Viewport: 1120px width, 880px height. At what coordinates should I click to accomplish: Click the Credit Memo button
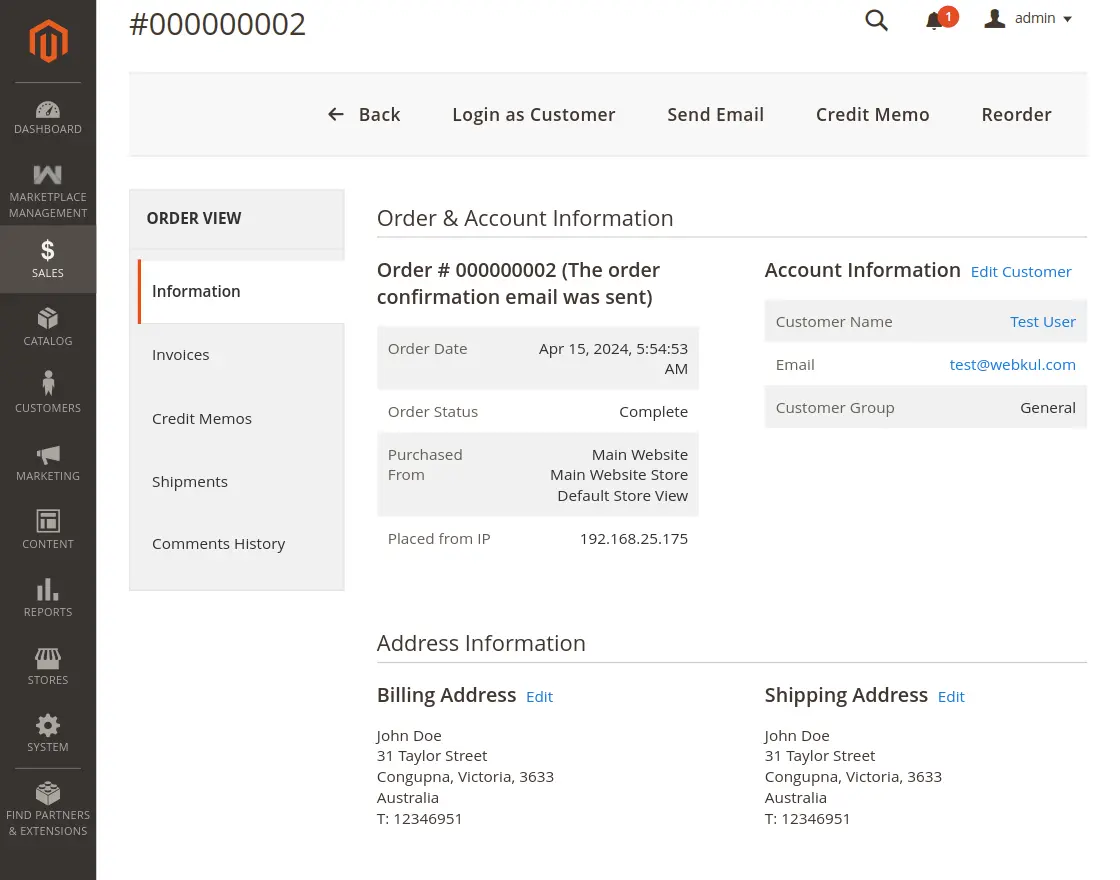[x=872, y=114]
